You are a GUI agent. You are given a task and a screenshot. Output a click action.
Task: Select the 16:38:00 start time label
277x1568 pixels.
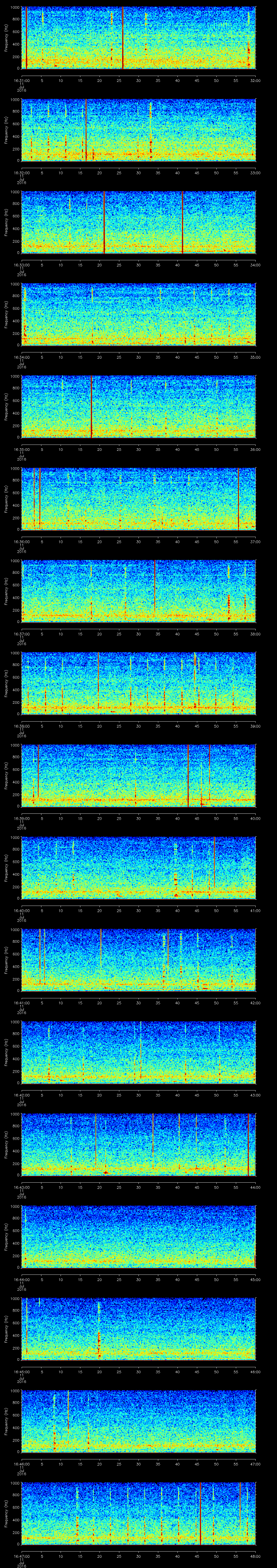tap(21, 726)
